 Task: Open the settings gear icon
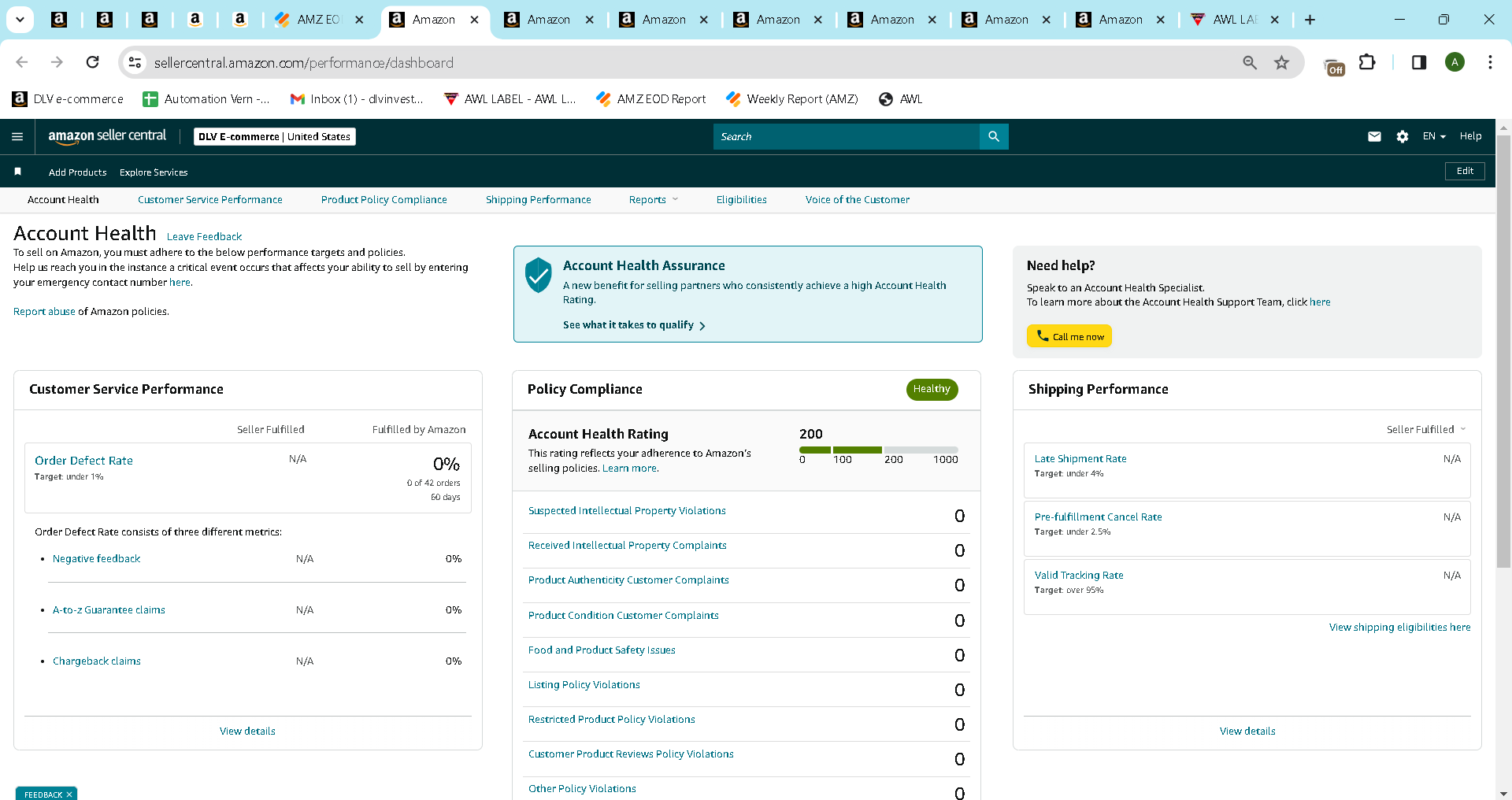[1403, 136]
